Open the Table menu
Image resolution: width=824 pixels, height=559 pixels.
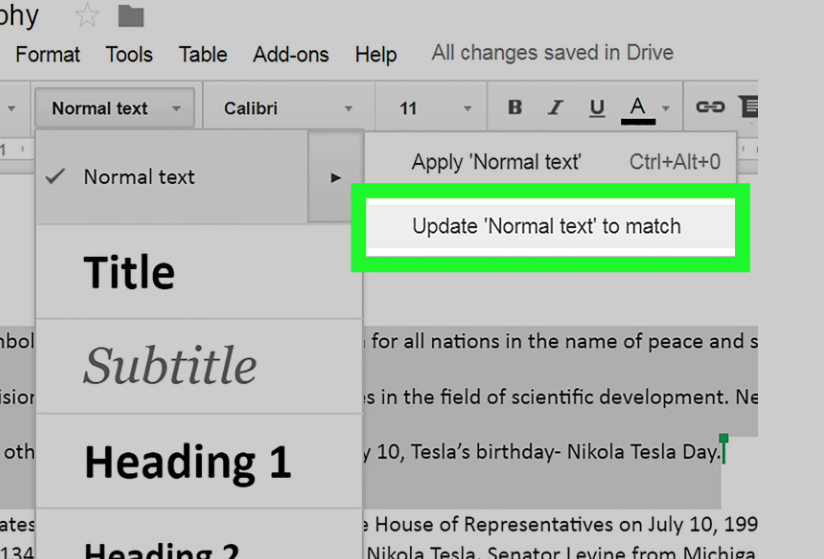point(203,54)
